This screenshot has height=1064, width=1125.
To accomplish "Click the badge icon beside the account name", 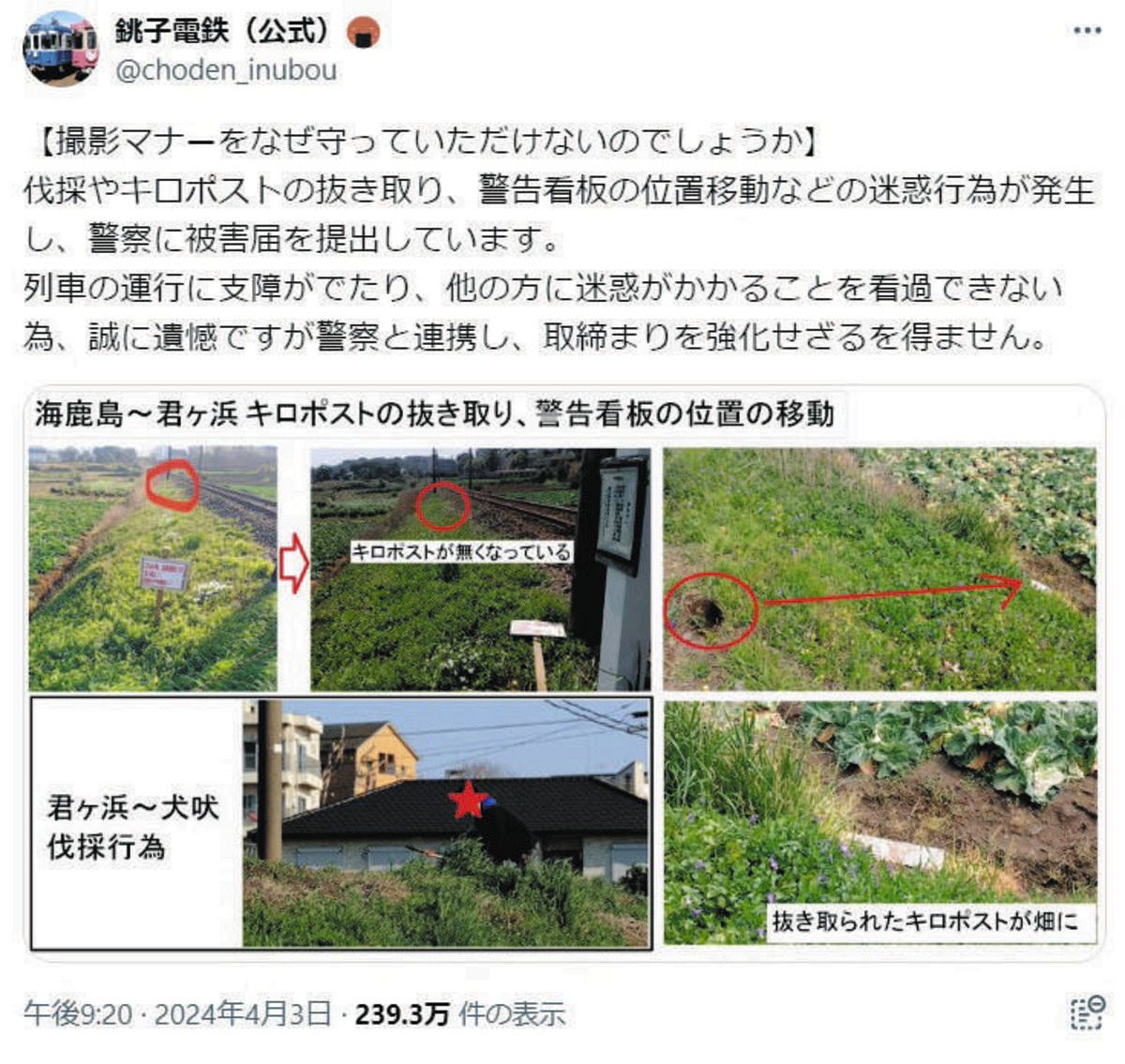I will coord(363,33).
